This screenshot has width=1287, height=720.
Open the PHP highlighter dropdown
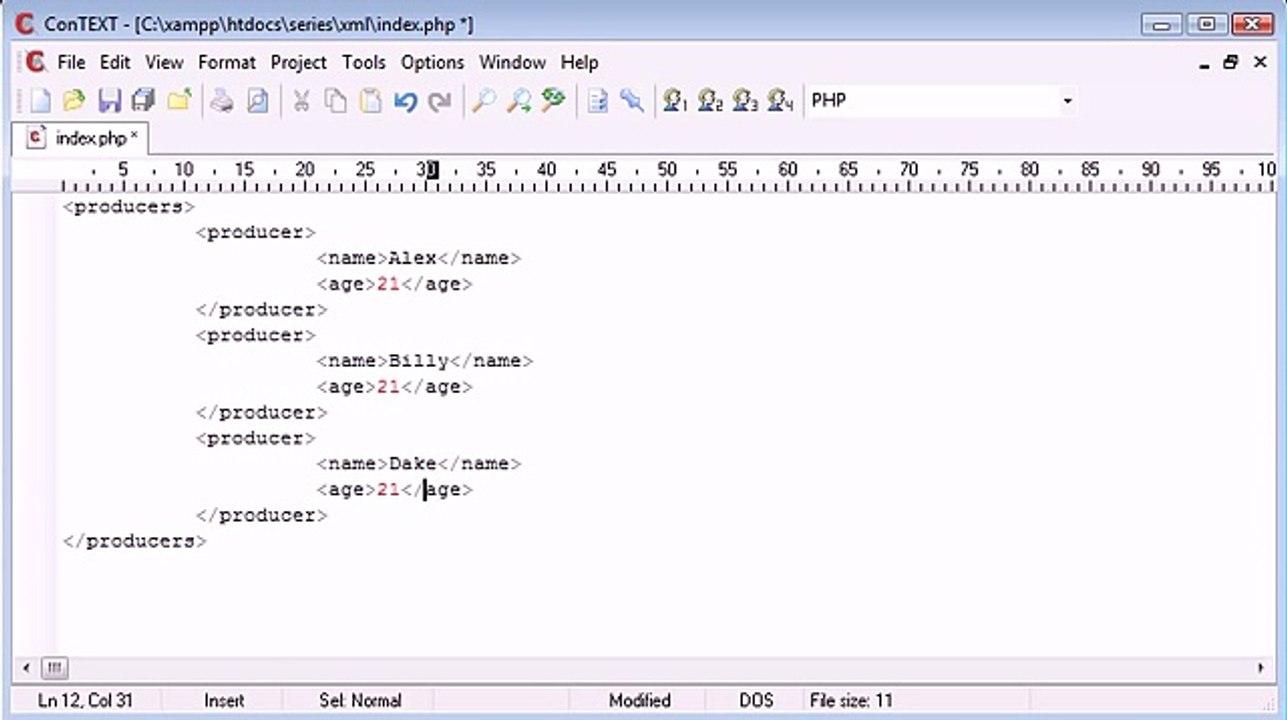pos(1067,101)
